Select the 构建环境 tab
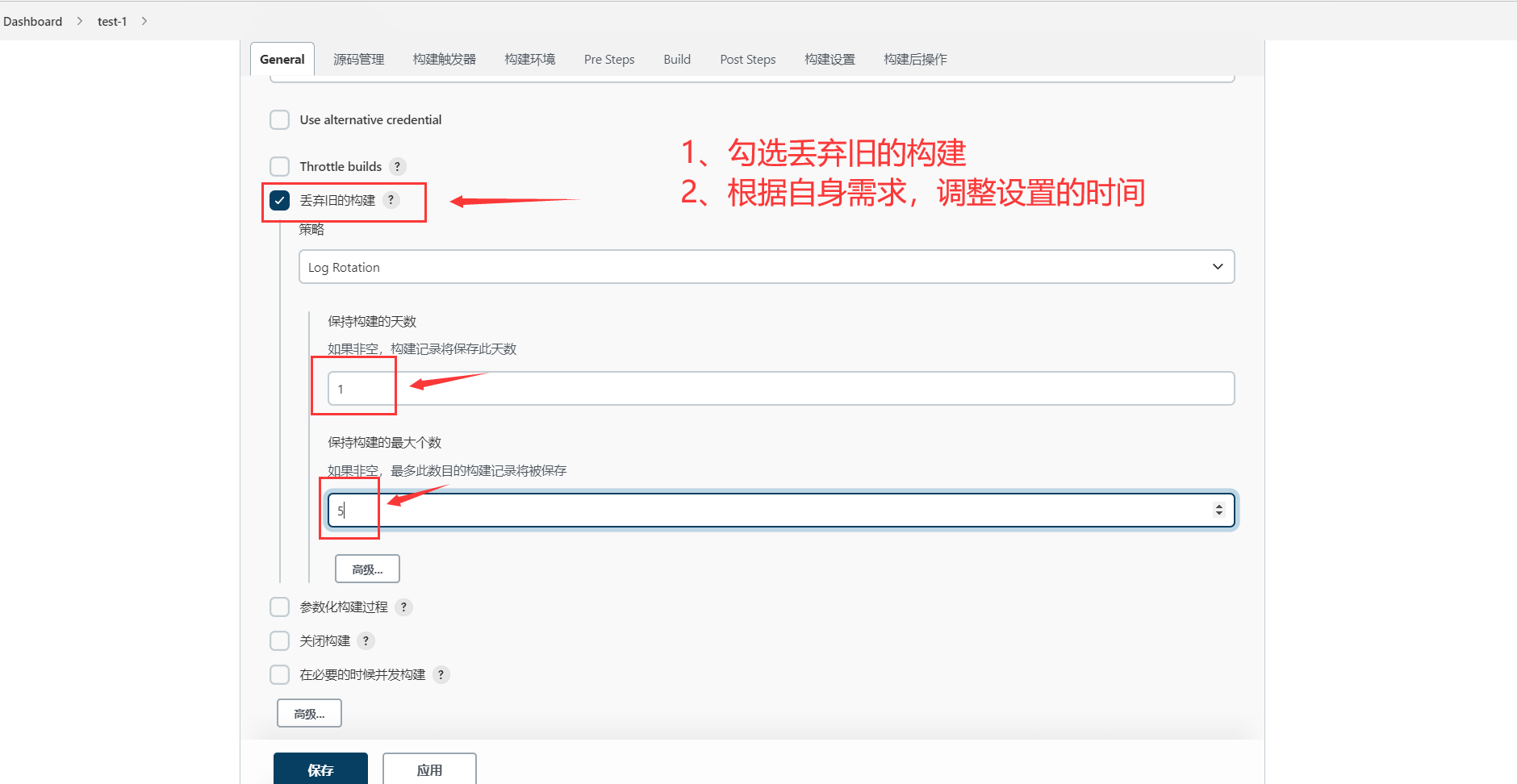This screenshot has height=784, width=1517. (x=529, y=59)
